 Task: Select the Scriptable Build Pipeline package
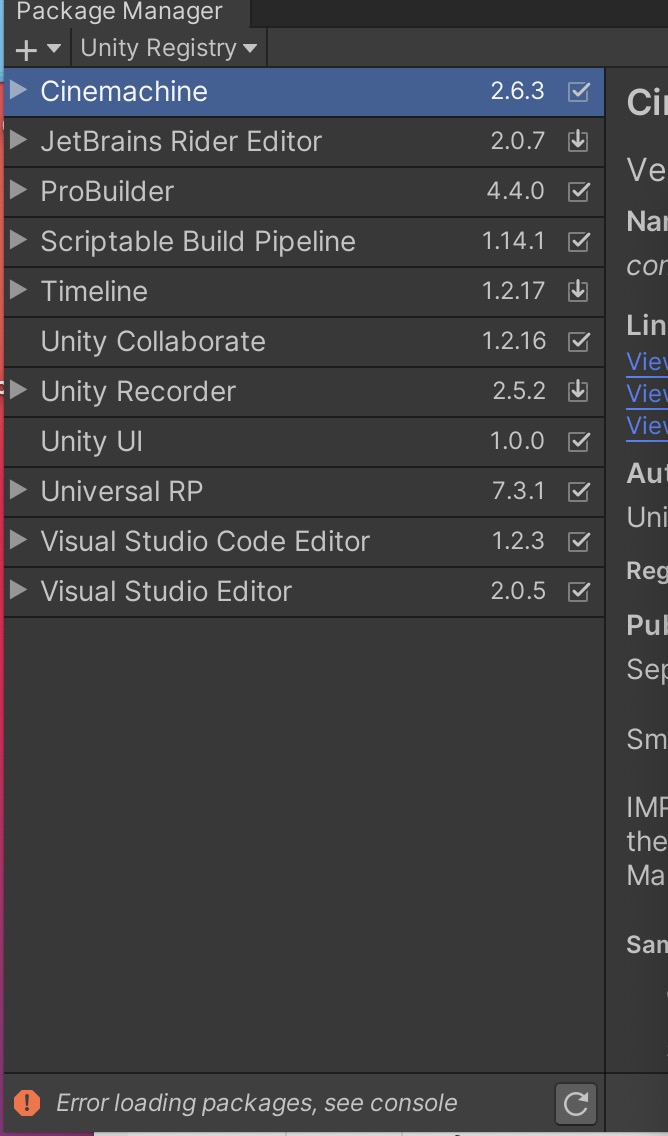[x=304, y=241]
